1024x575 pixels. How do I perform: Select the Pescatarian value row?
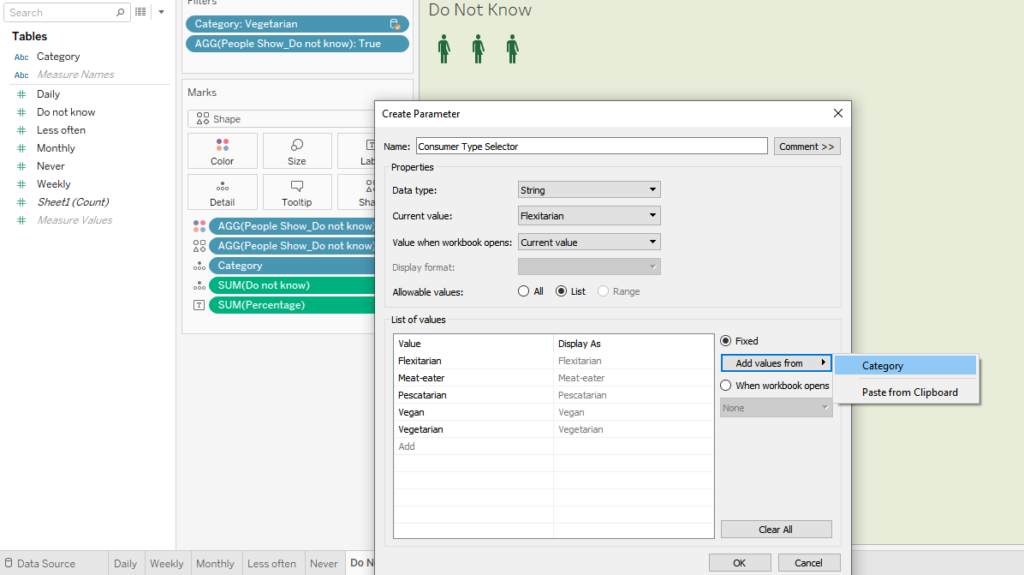(553, 395)
